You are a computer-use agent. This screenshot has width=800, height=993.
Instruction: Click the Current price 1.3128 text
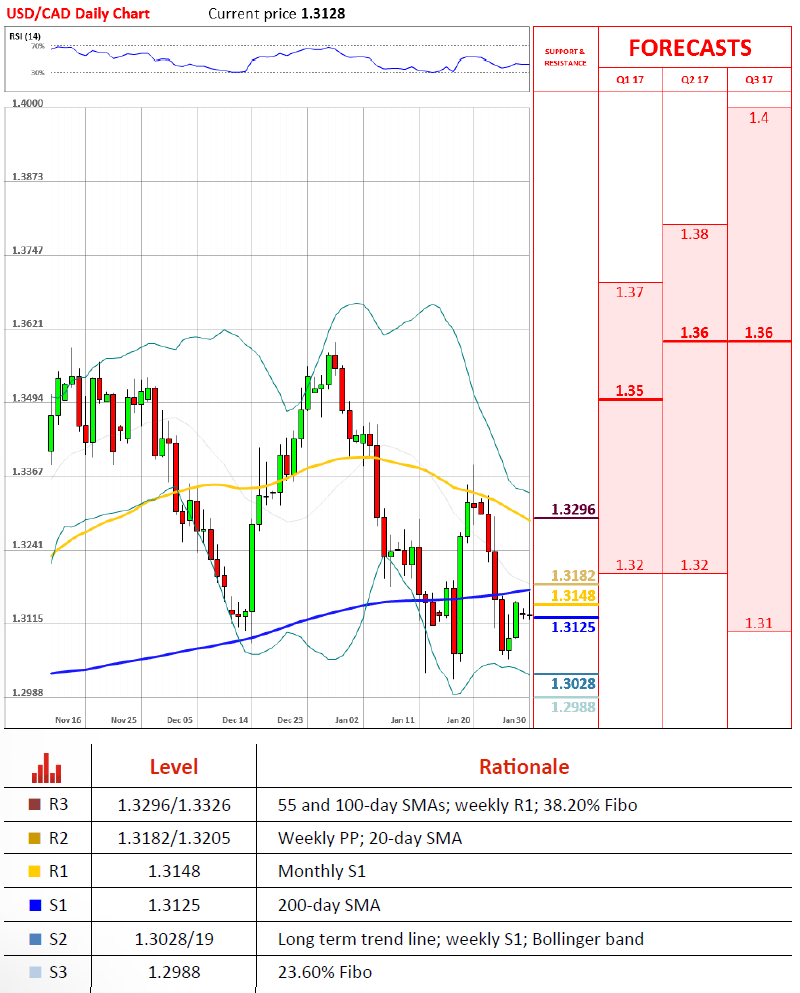click(277, 13)
